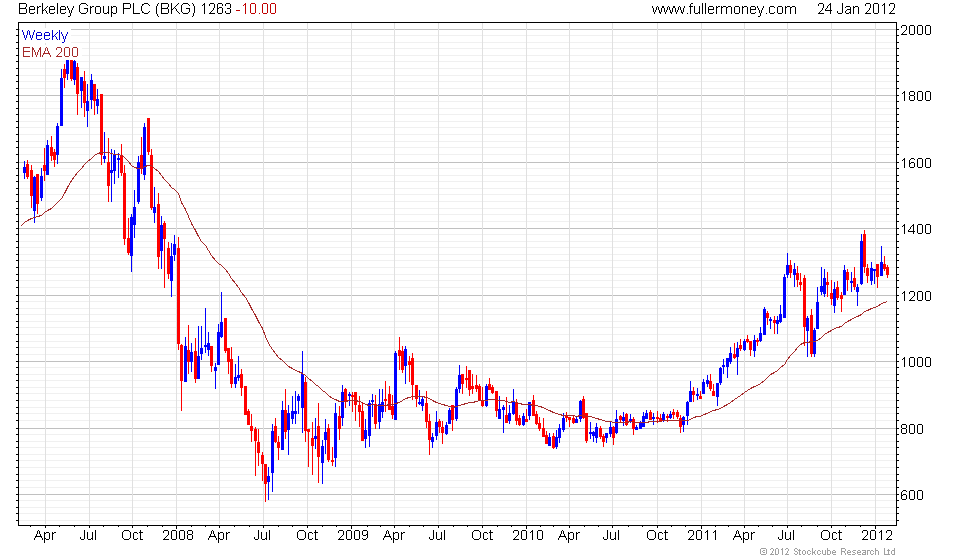
Task: Open the www.fullermoney.com link text
Action: (724, 9)
